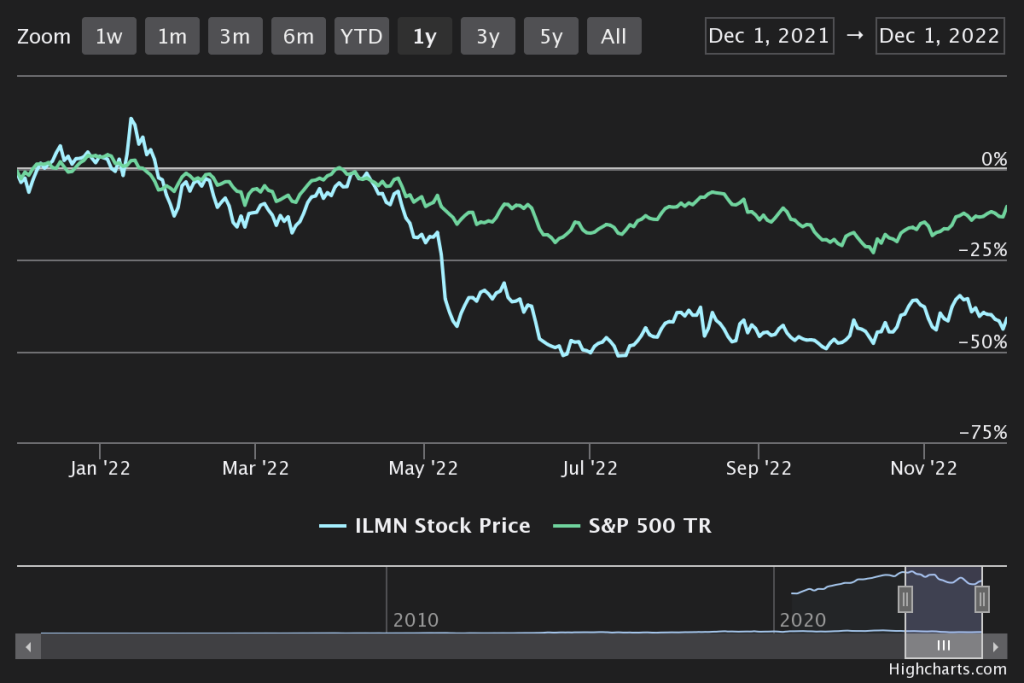
Task: Click the right navigator handle
Action: click(x=982, y=599)
